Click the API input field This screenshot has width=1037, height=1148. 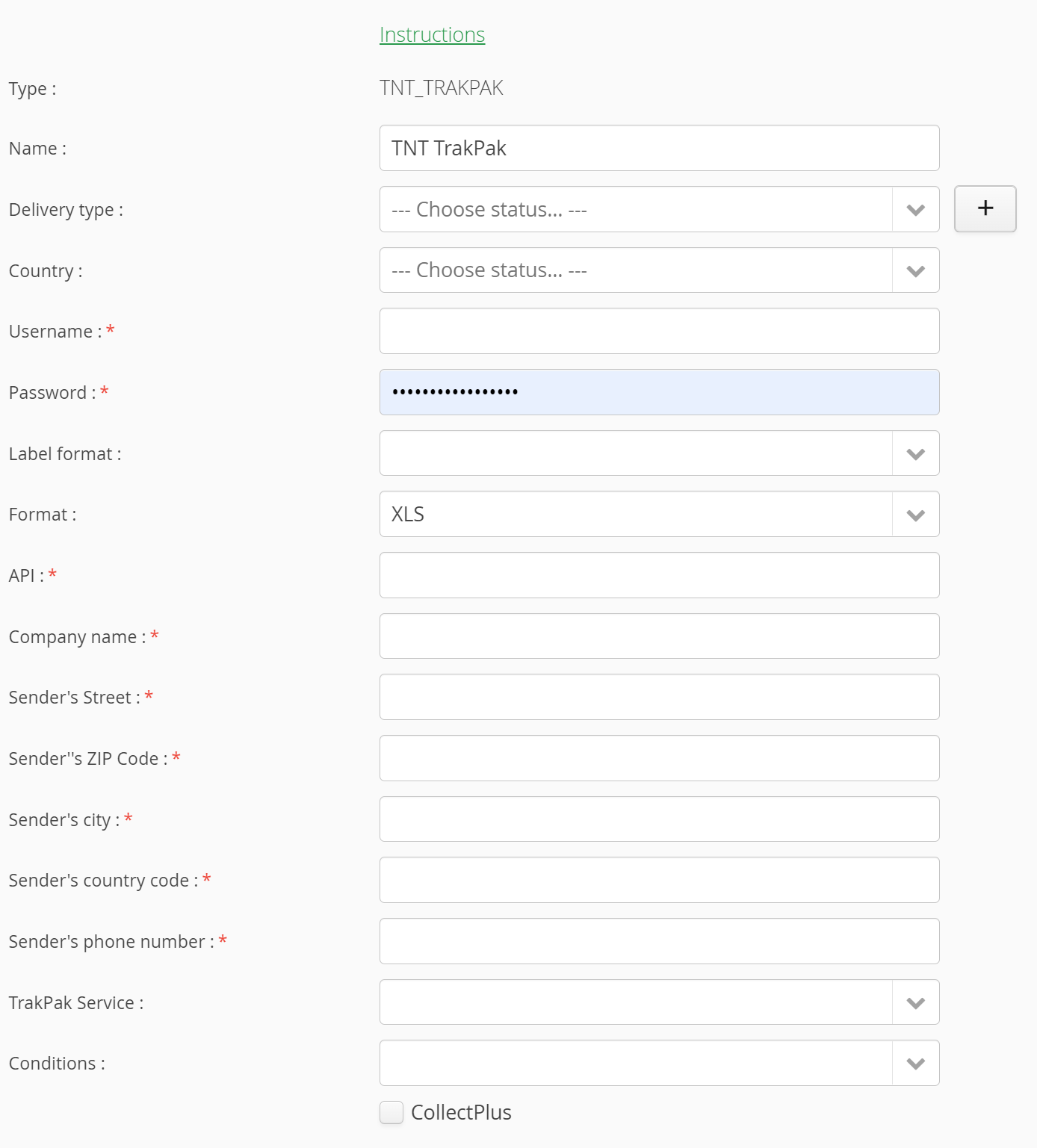coord(659,575)
